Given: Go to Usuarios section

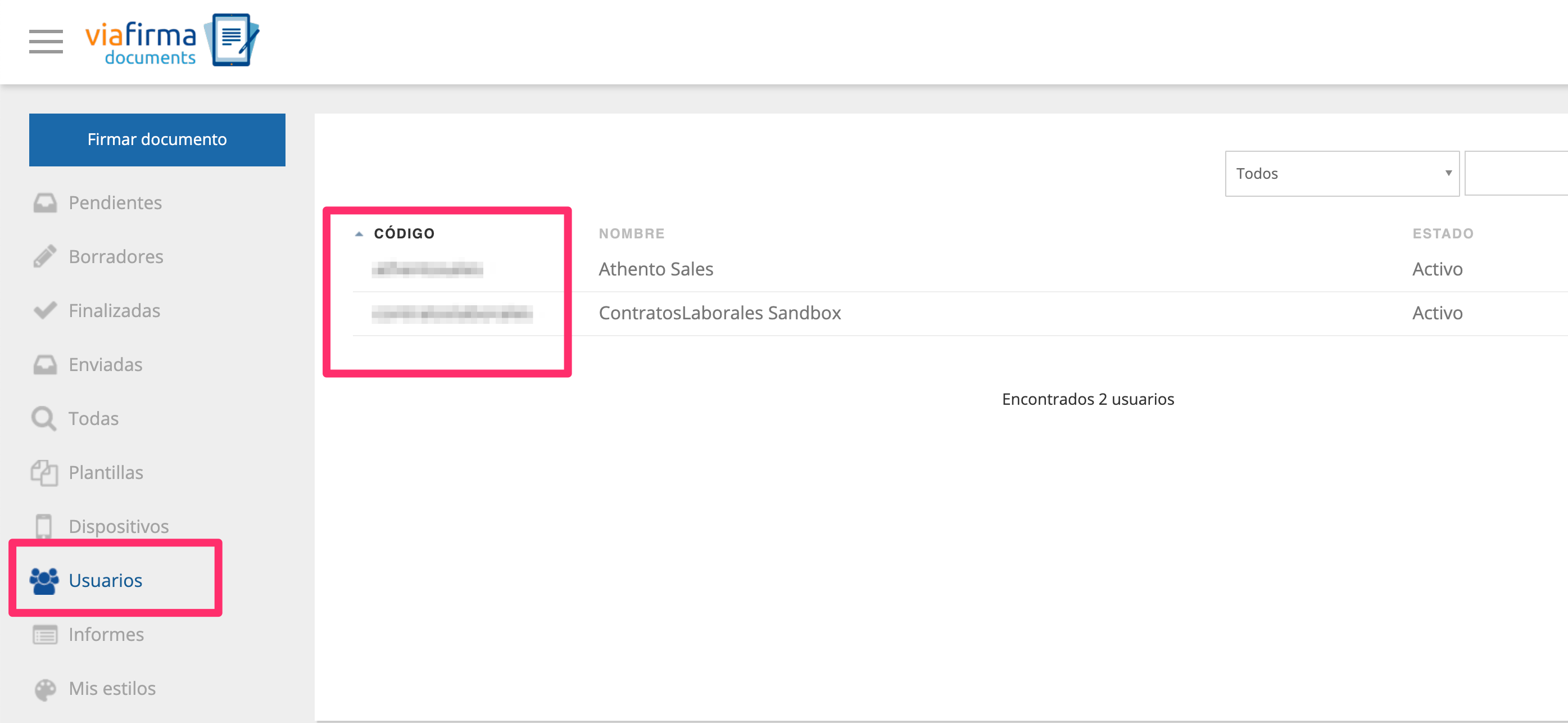Looking at the screenshot, I should click(x=105, y=580).
